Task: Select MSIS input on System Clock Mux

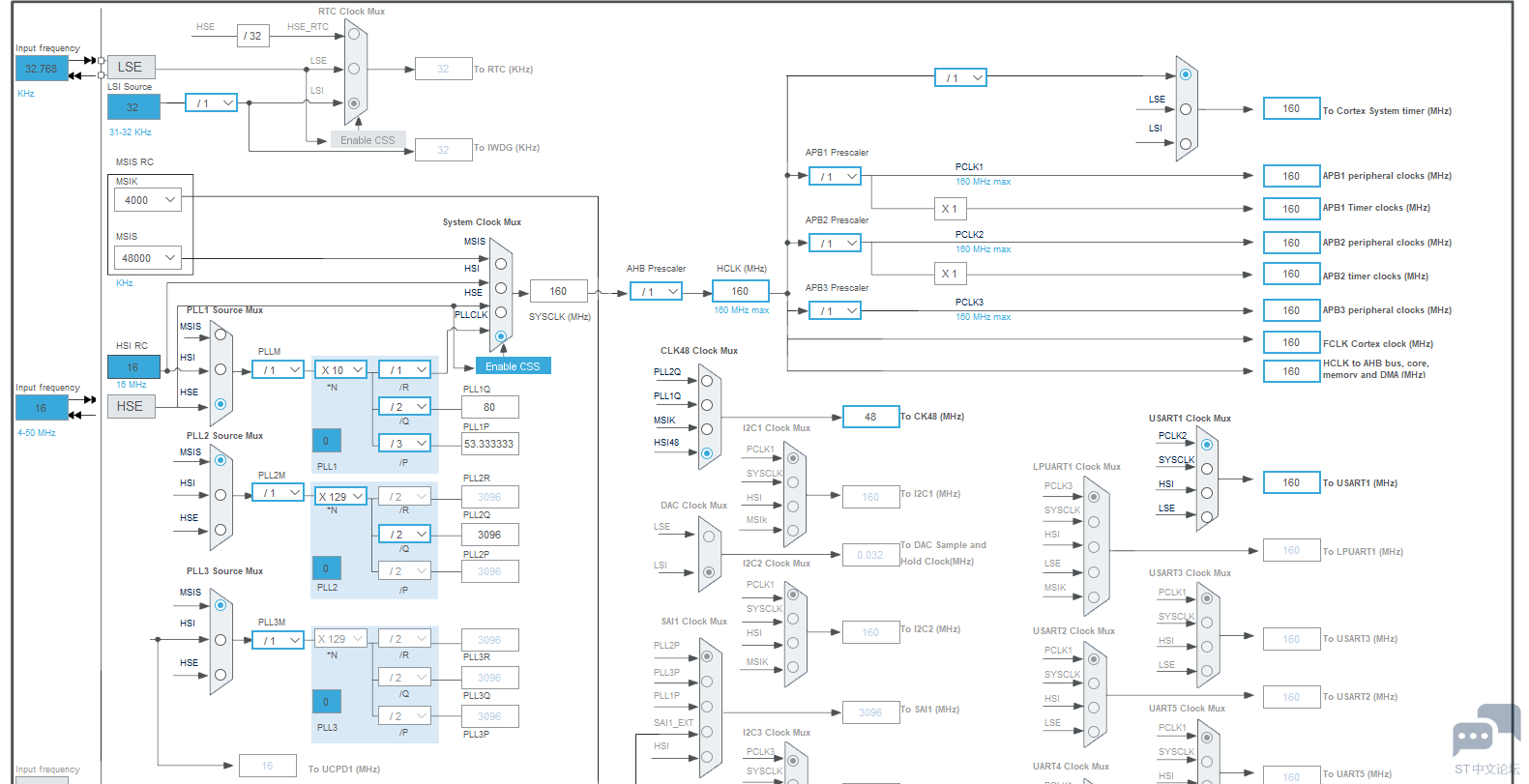Action: pyautogui.click(x=501, y=264)
